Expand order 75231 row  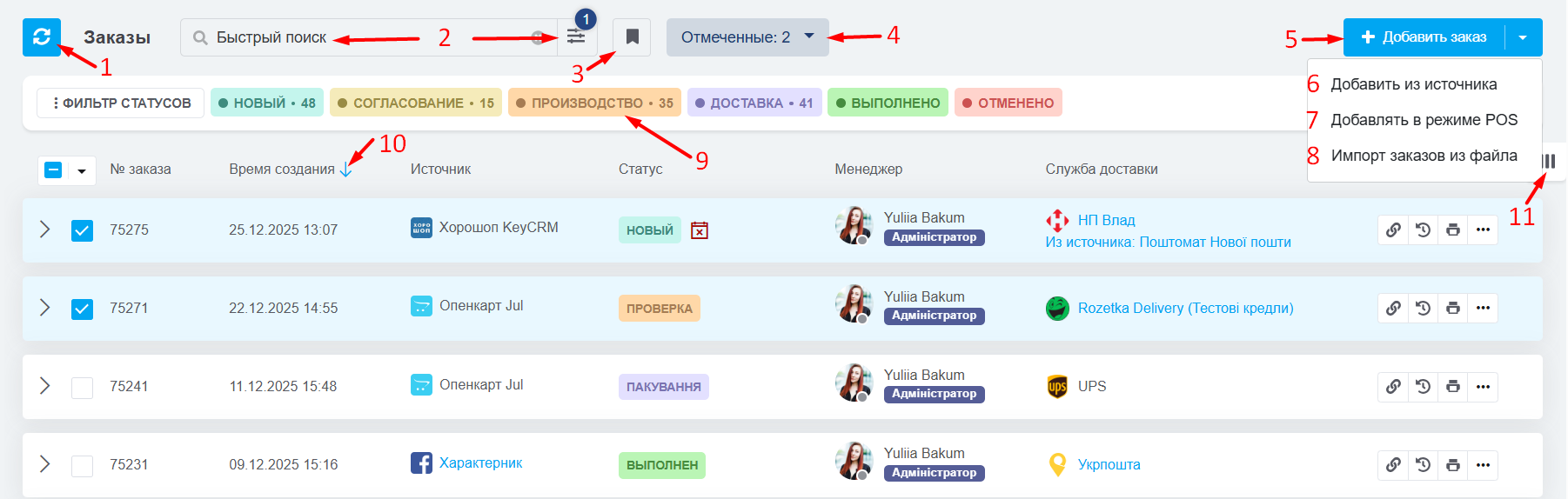[x=45, y=463]
